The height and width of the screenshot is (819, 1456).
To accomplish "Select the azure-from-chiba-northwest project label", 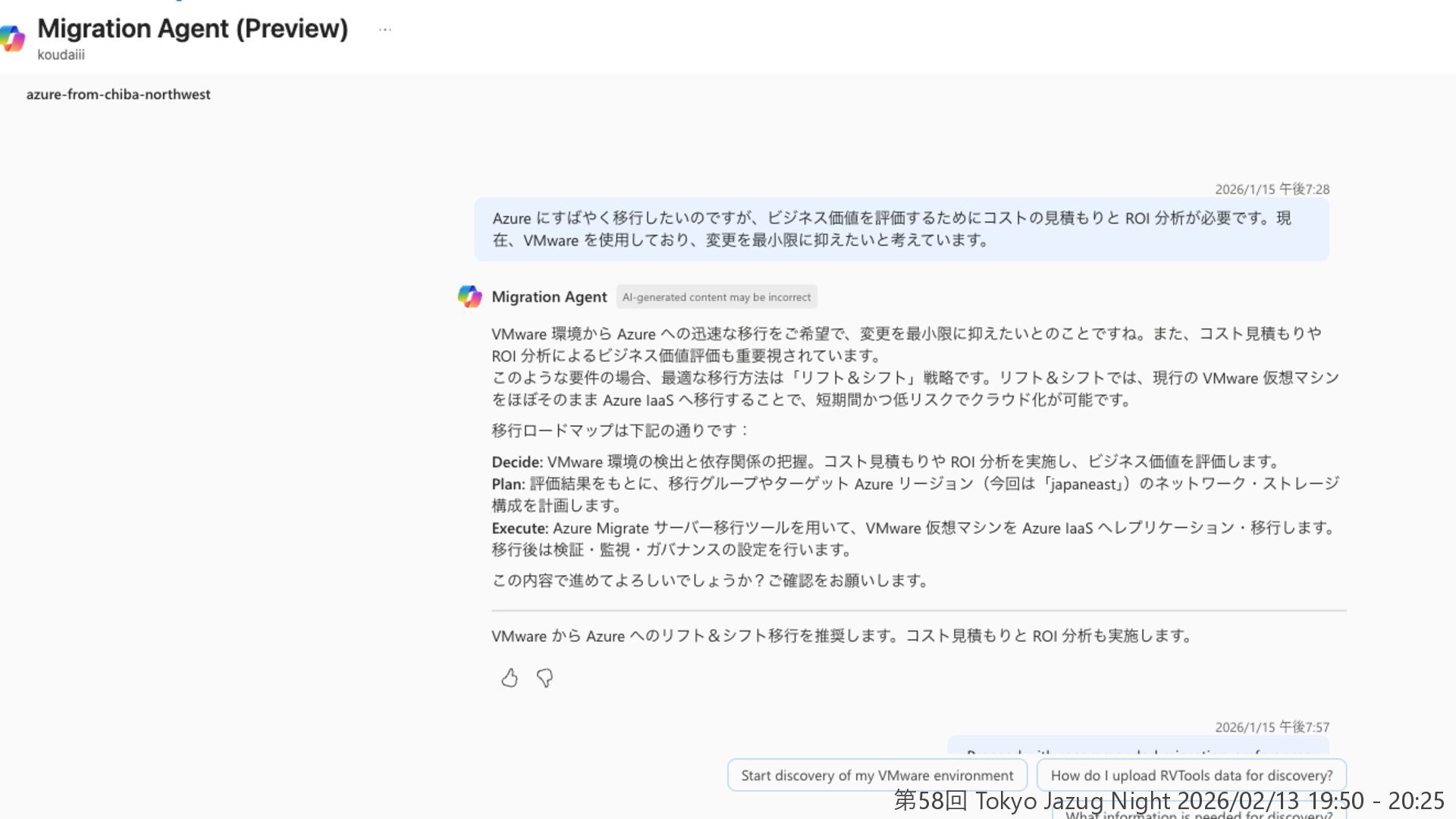I will [118, 95].
